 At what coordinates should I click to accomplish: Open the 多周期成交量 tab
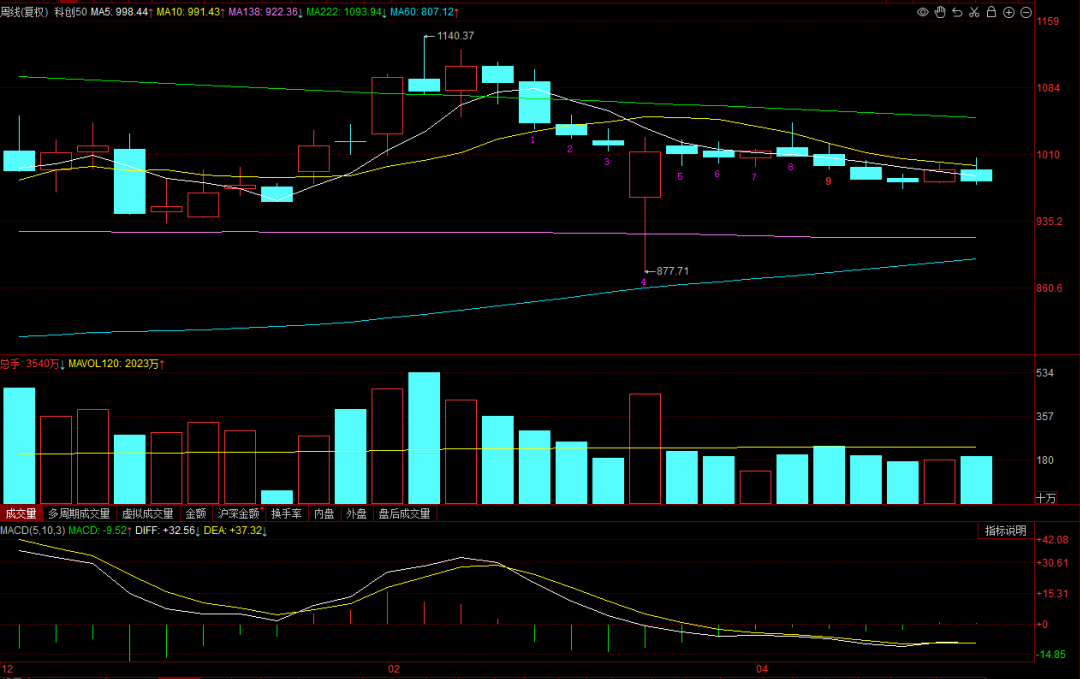click(79, 514)
